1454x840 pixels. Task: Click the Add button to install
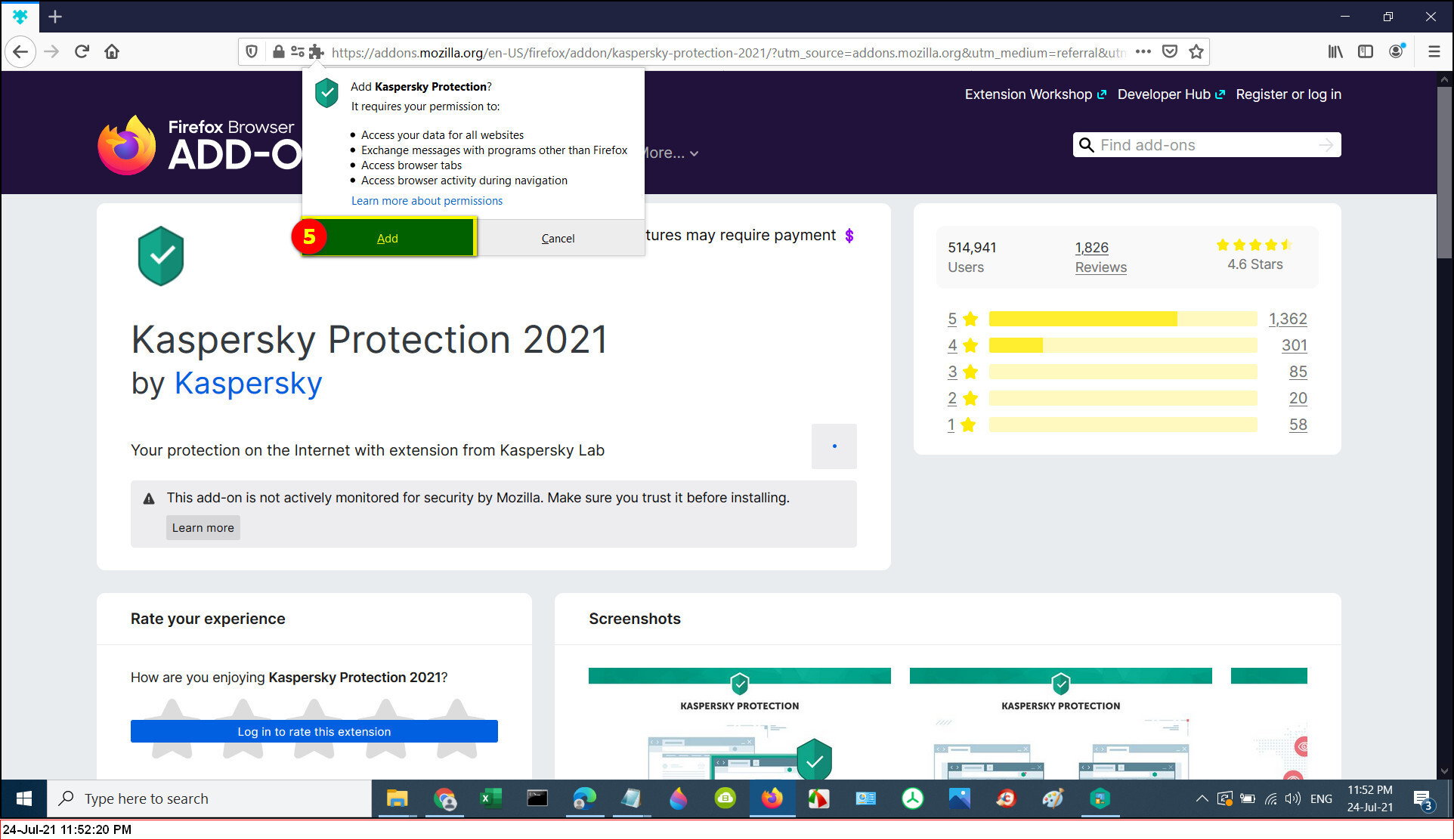(x=388, y=238)
